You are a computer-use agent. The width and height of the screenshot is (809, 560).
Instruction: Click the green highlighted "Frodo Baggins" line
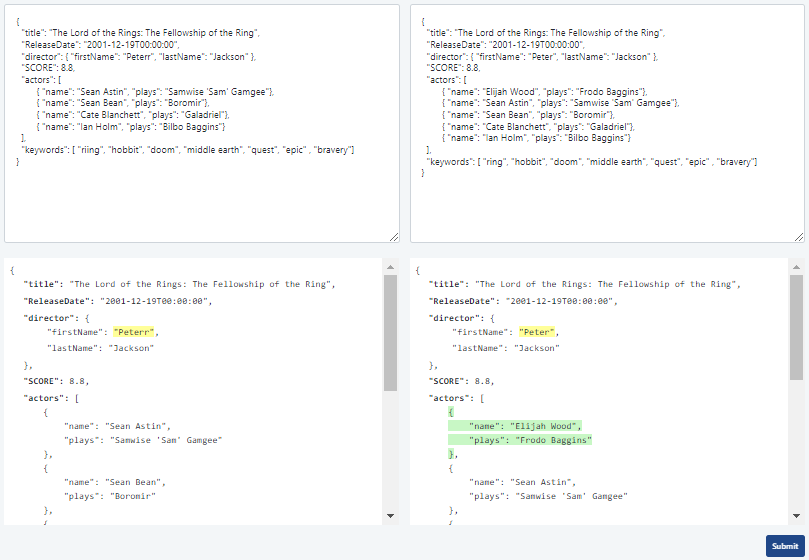point(520,440)
